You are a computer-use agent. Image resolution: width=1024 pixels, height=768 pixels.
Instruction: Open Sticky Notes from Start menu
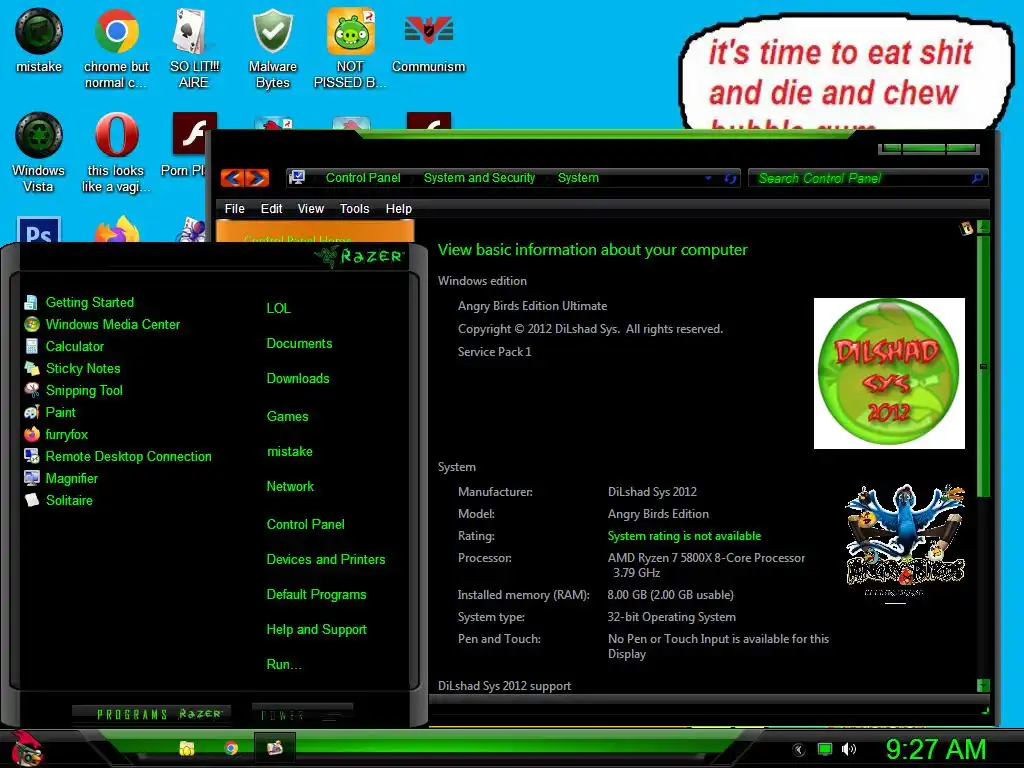72,368
